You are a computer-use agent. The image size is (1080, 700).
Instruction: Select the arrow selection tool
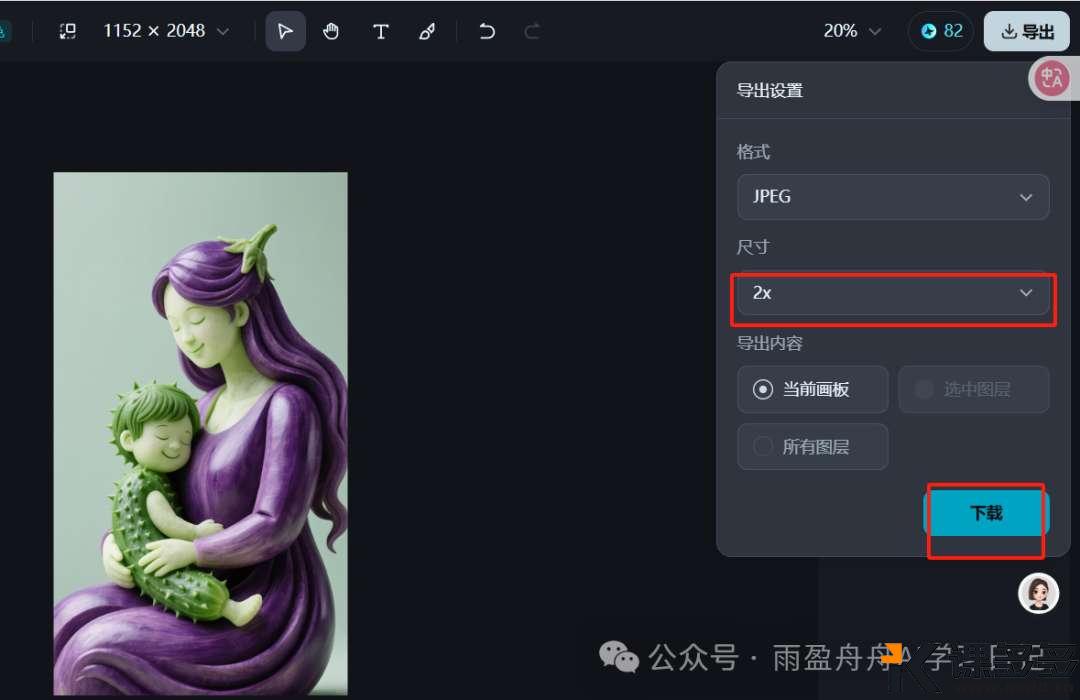coord(285,31)
